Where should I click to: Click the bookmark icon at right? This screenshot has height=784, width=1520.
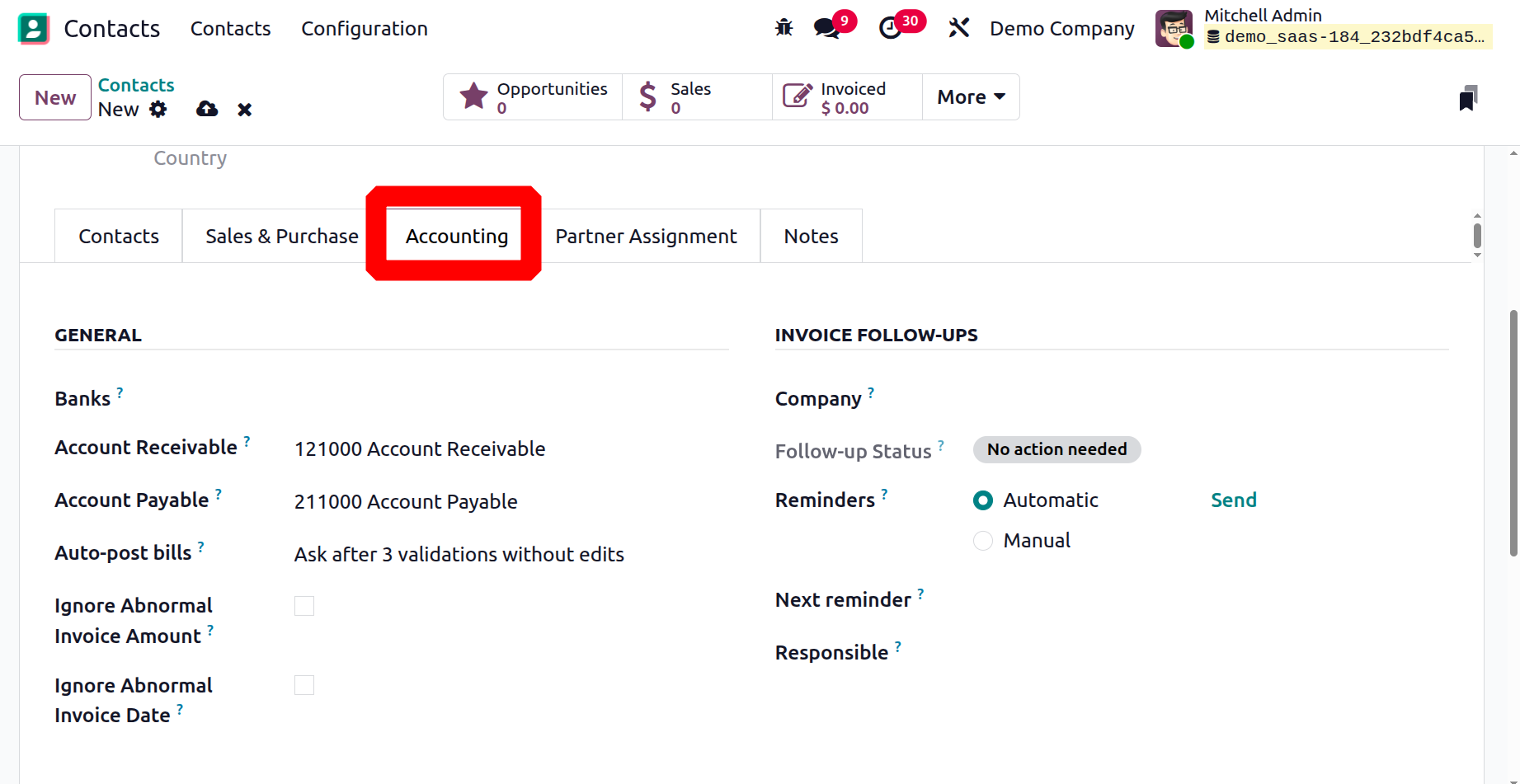[1467, 98]
